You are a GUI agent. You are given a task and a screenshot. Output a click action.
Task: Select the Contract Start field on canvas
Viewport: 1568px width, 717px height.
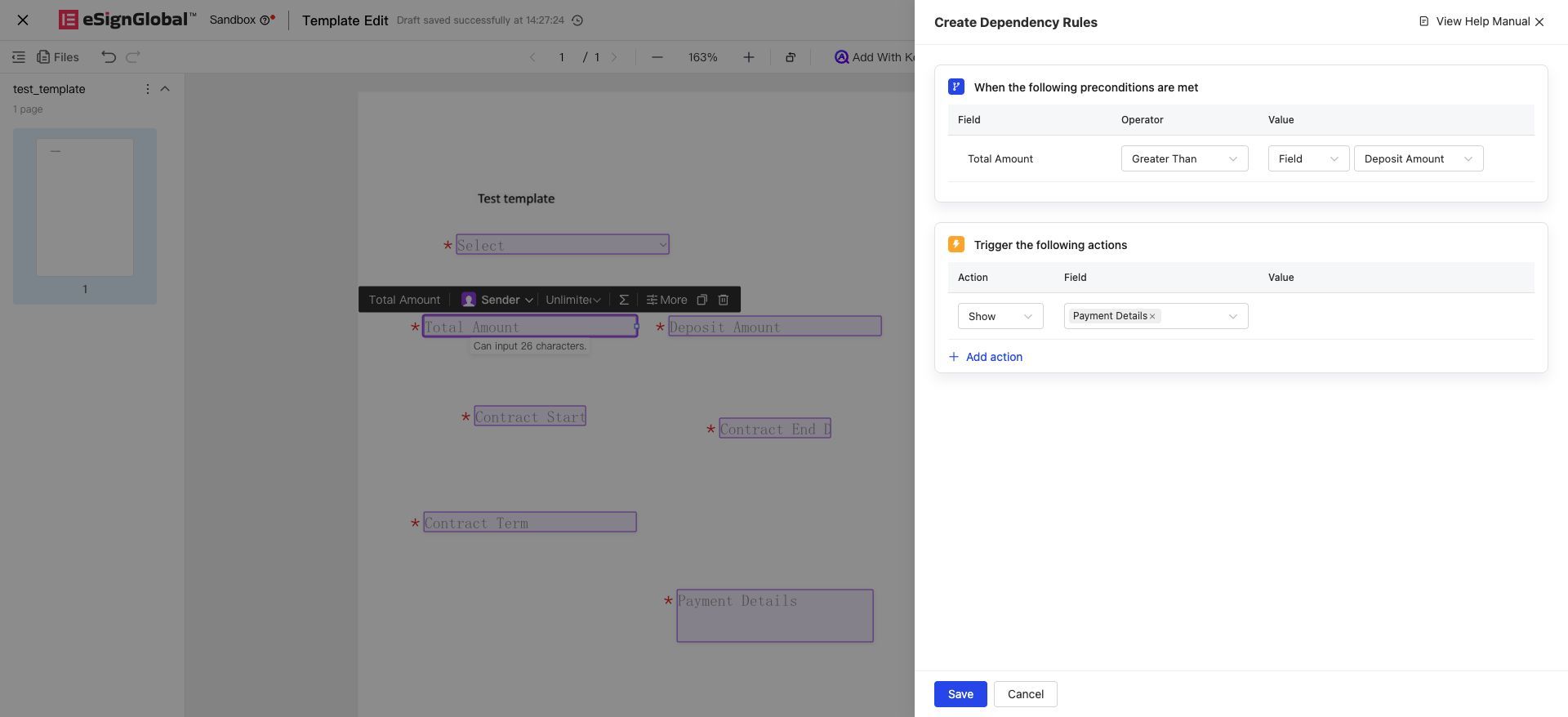530,416
